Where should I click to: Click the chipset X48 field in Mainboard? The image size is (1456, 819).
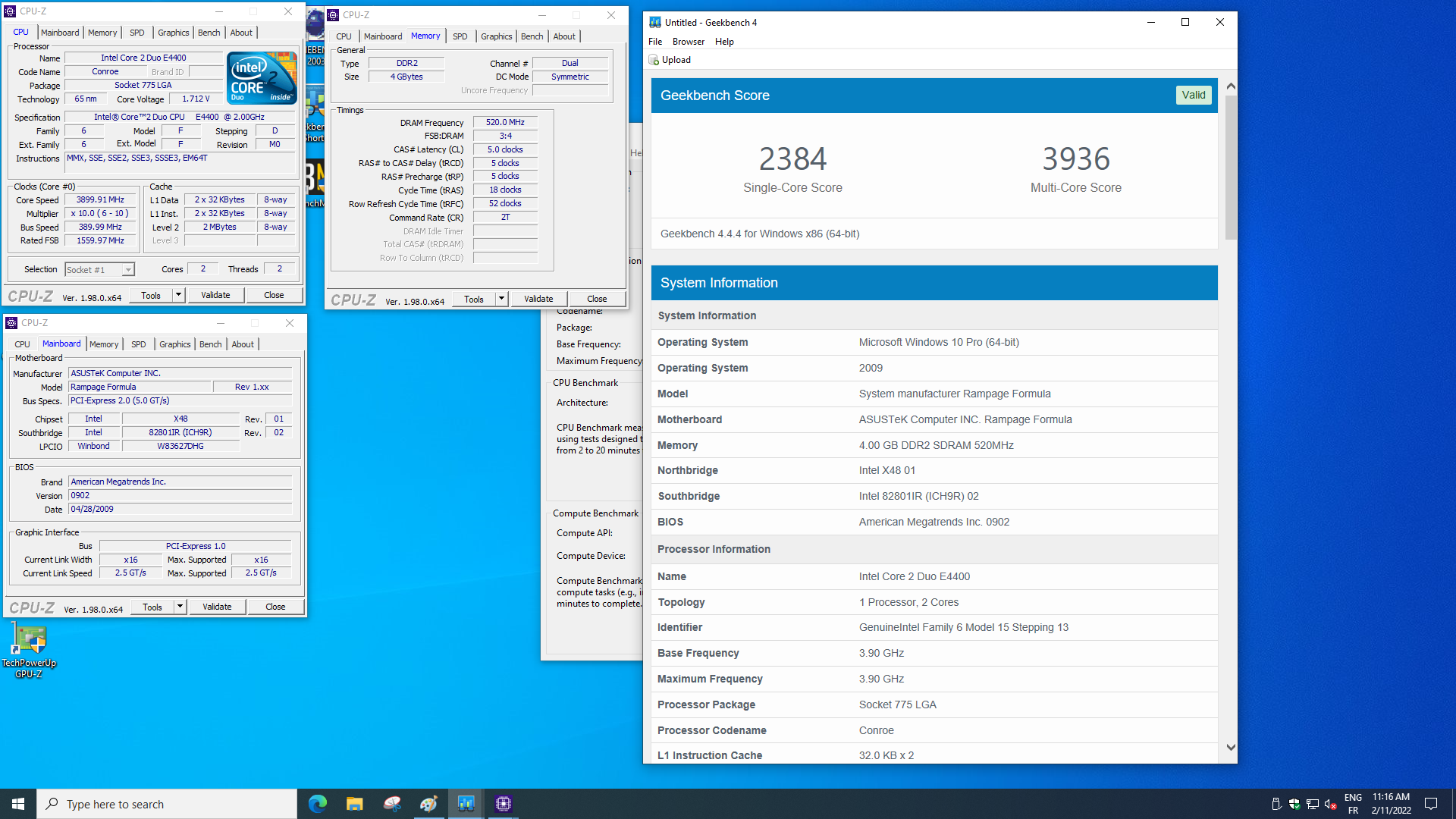pyautogui.click(x=180, y=419)
